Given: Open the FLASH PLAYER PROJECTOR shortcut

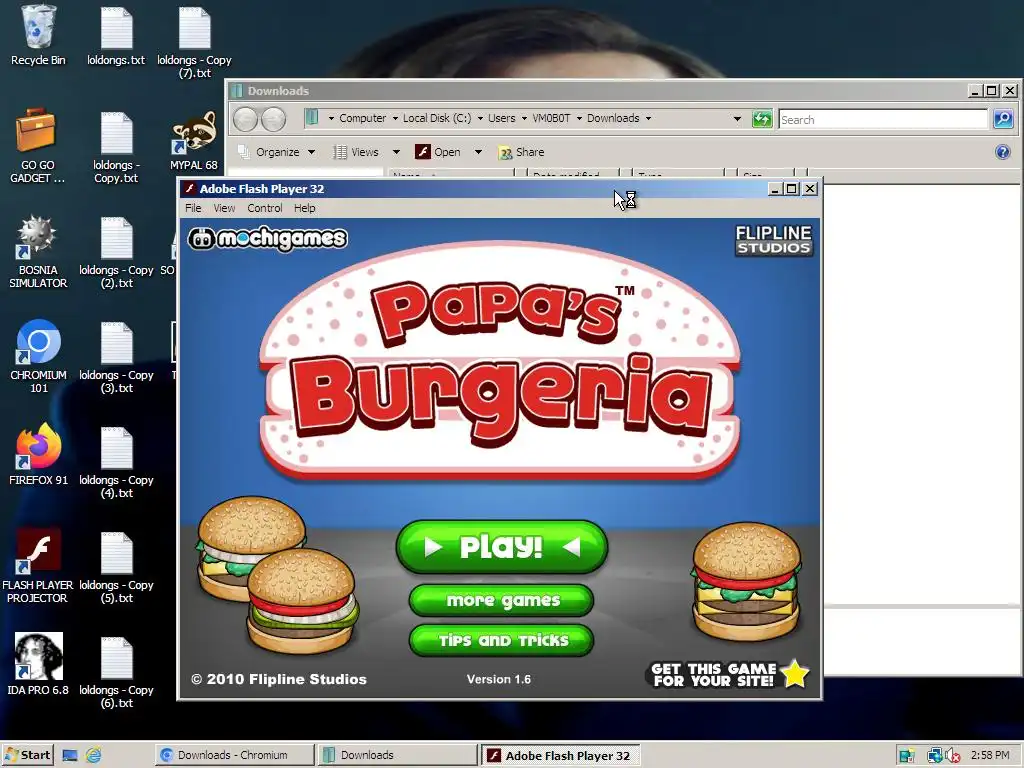Looking at the screenshot, I should 38,566.
